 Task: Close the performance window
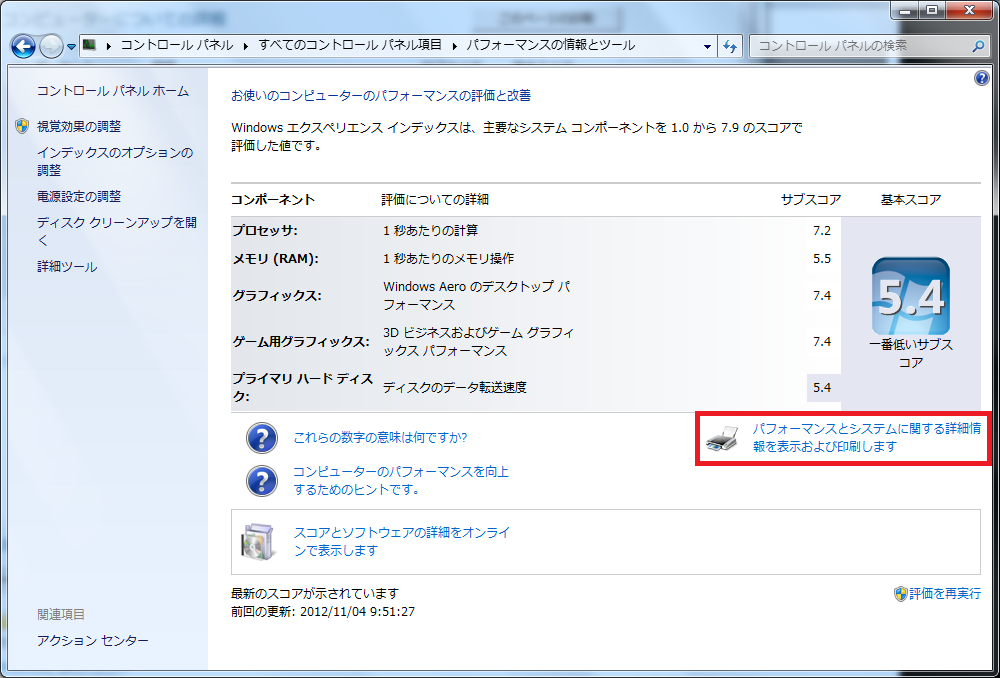point(969,10)
